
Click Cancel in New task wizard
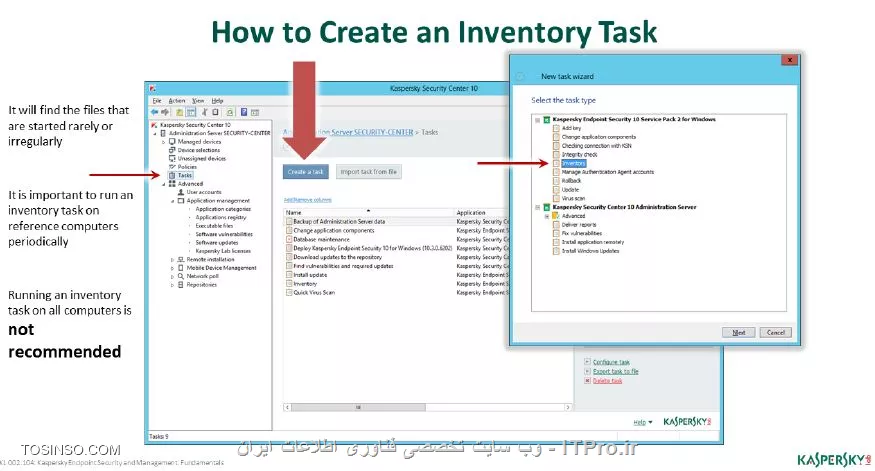776,333
